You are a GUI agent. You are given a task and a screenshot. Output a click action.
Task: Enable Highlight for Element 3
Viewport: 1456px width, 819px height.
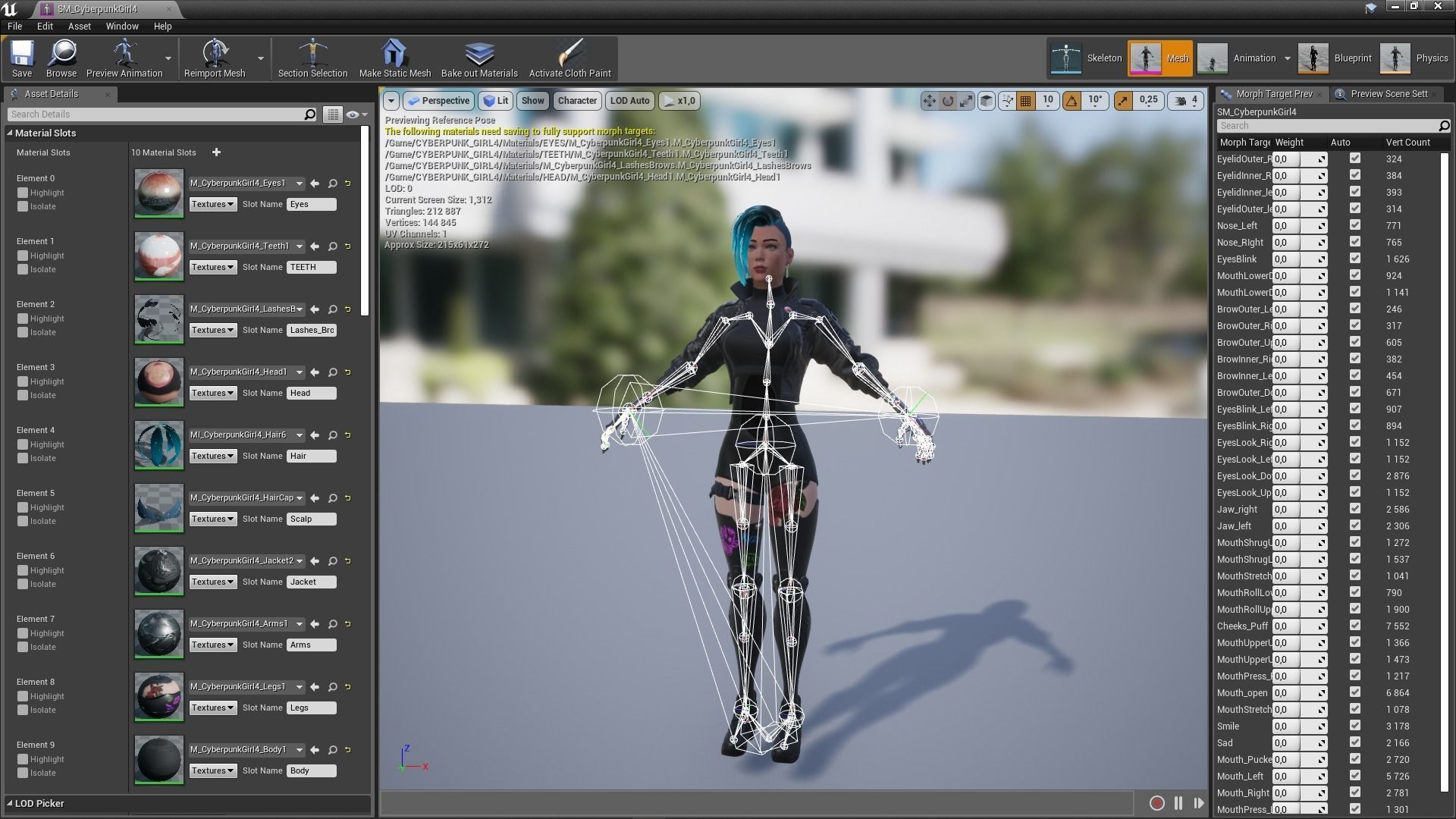(23, 381)
